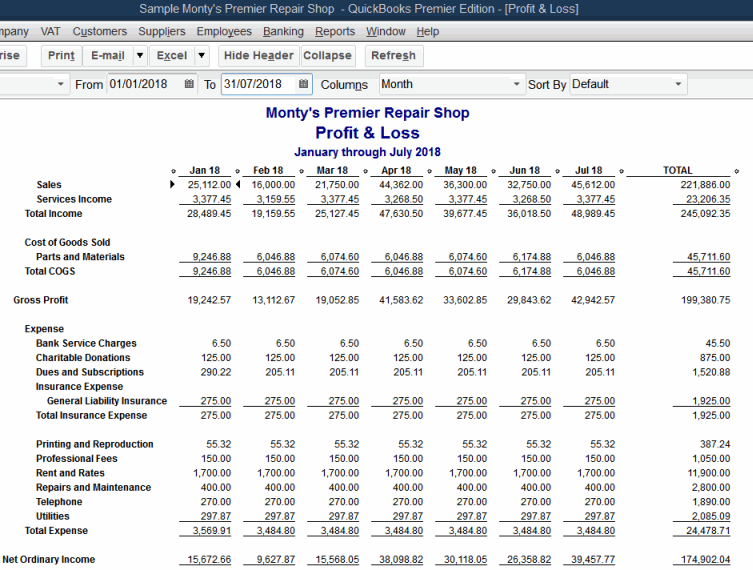
Task: Click the Repairs and Maintenance row label
Action: coord(94,487)
